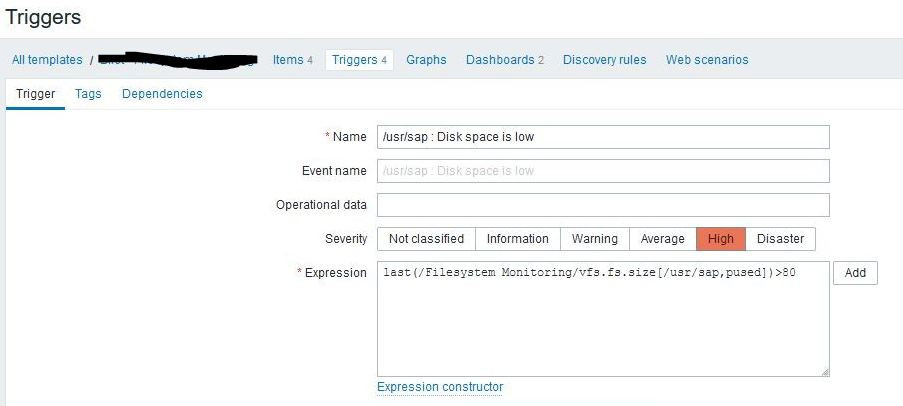Image resolution: width=903 pixels, height=406 pixels.
Task: Select Information severity level
Action: pos(517,239)
